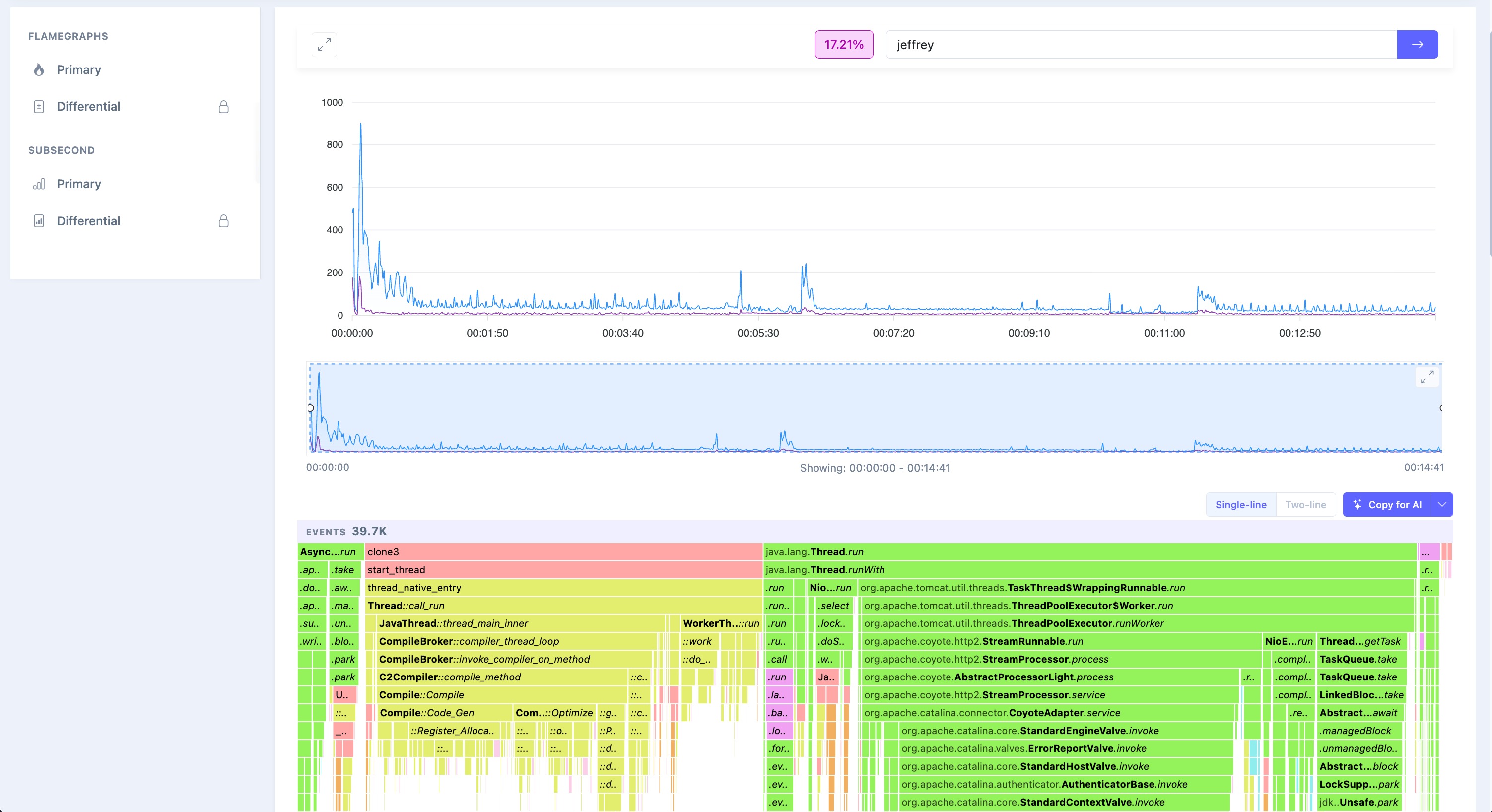Open the Copy for AI dropdown arrow
Viewport: 1492px width, 812px height.
[x=1442, y=504]
